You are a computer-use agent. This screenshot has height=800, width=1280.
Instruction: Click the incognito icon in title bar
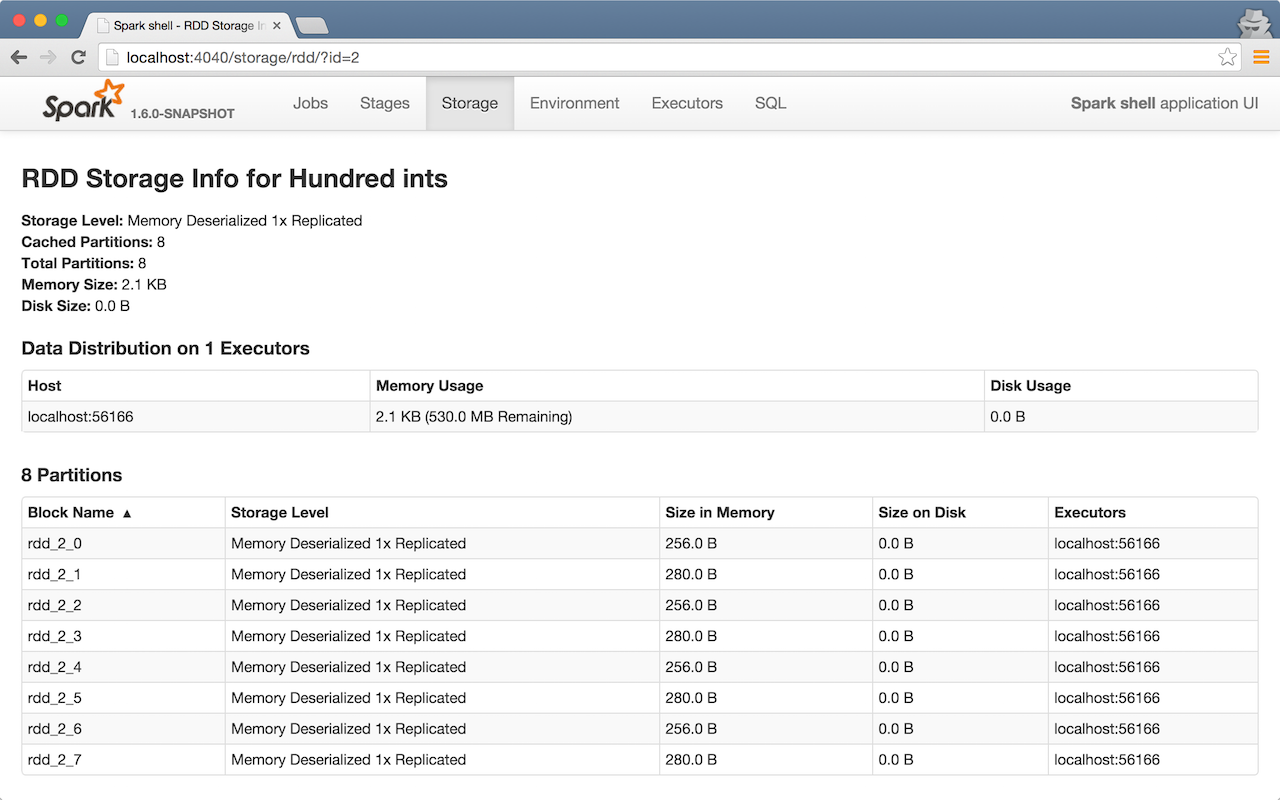coord(1252,21)
